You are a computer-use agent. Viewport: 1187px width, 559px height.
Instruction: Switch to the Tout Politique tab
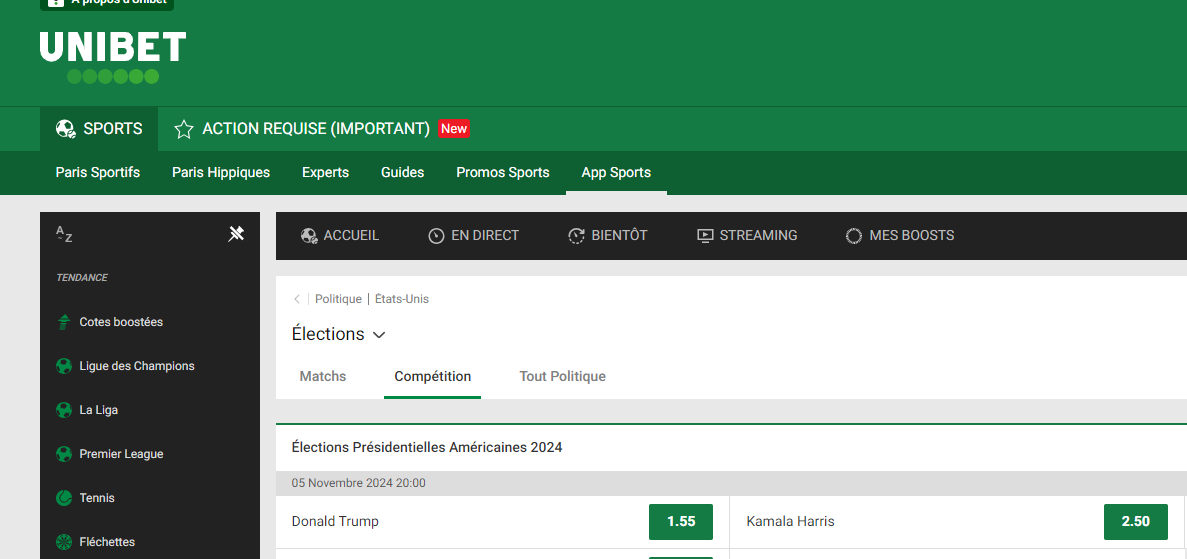tap(562, 376)
